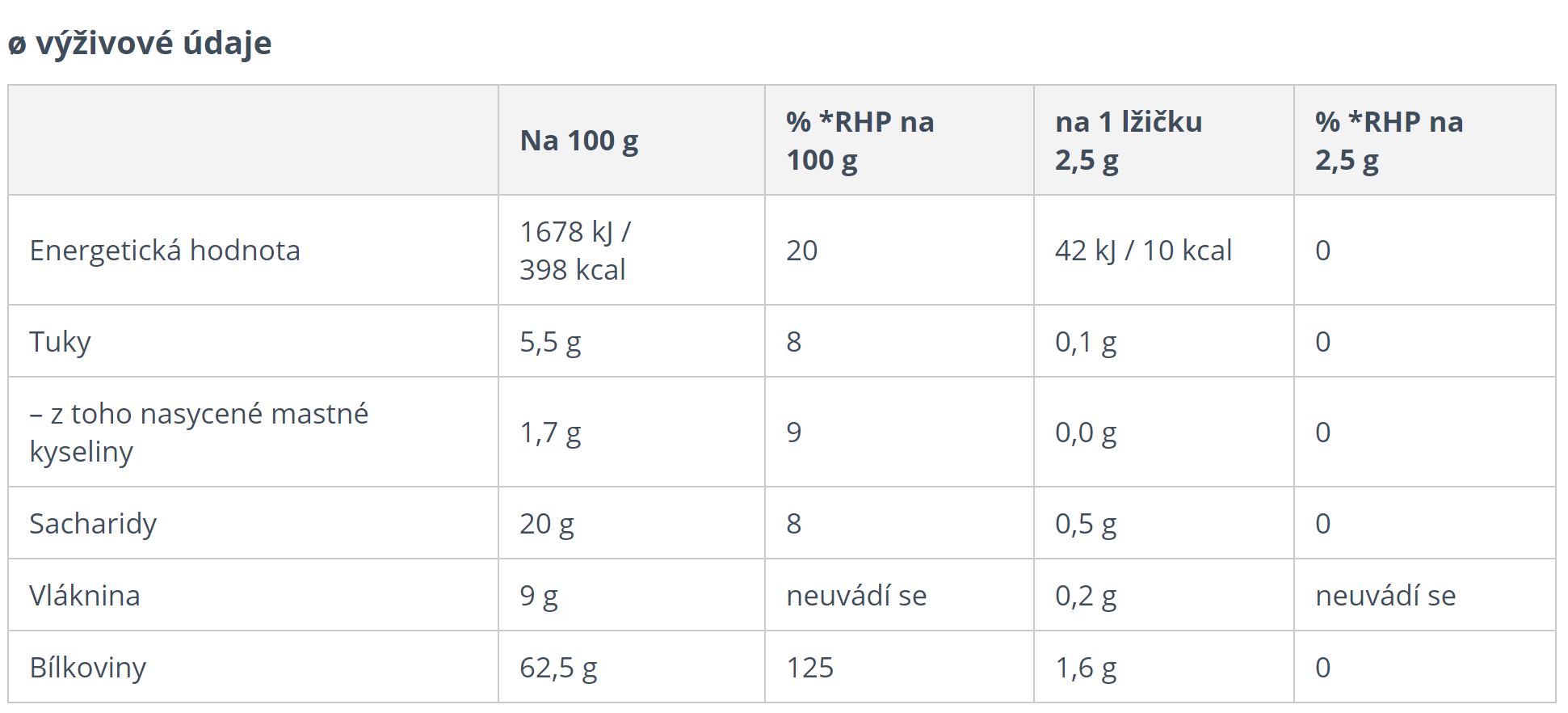The height and width of the screenshot is (713, 1568).
Task: Select the 'Na 100 g' column header
Action: click(579, 141)
